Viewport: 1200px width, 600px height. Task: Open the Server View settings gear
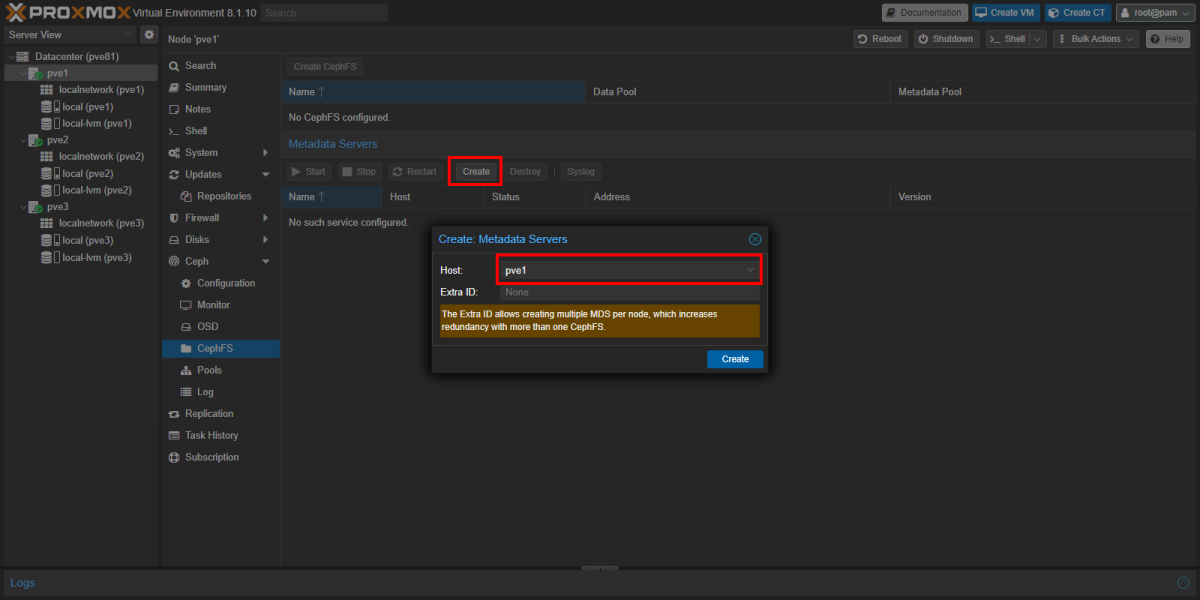point(149,34)
